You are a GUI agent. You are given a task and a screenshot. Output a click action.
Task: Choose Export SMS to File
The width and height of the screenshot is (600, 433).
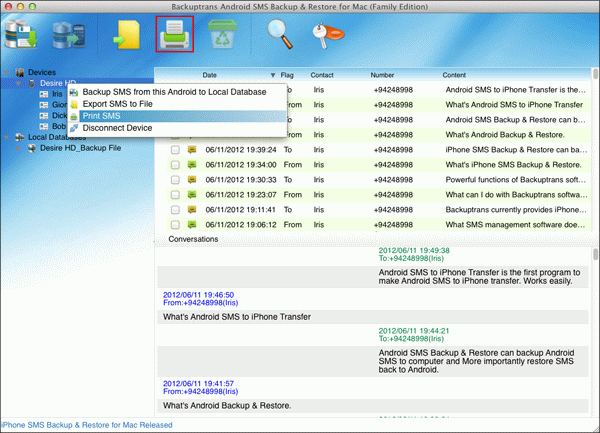117,104
